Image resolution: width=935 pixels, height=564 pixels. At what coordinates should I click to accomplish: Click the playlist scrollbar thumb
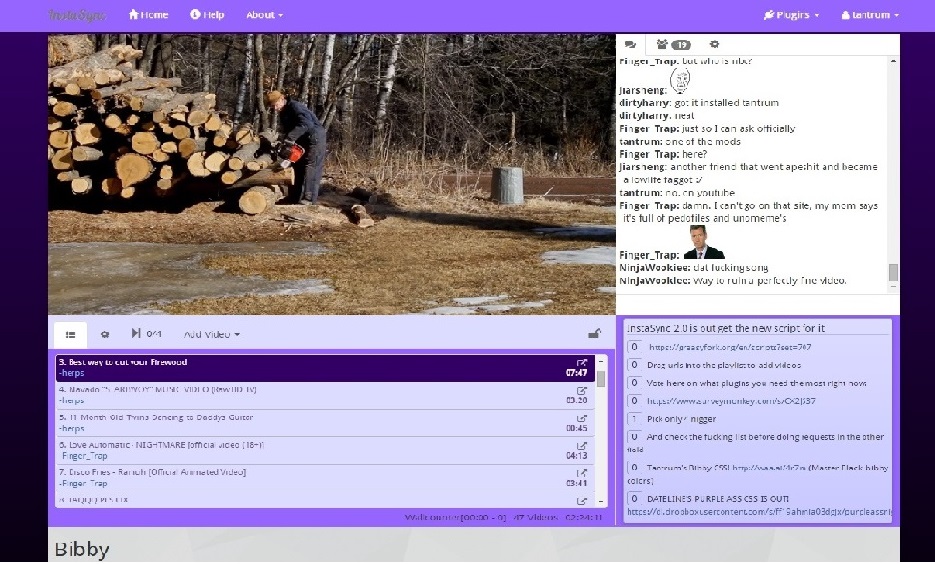[601, 379]
